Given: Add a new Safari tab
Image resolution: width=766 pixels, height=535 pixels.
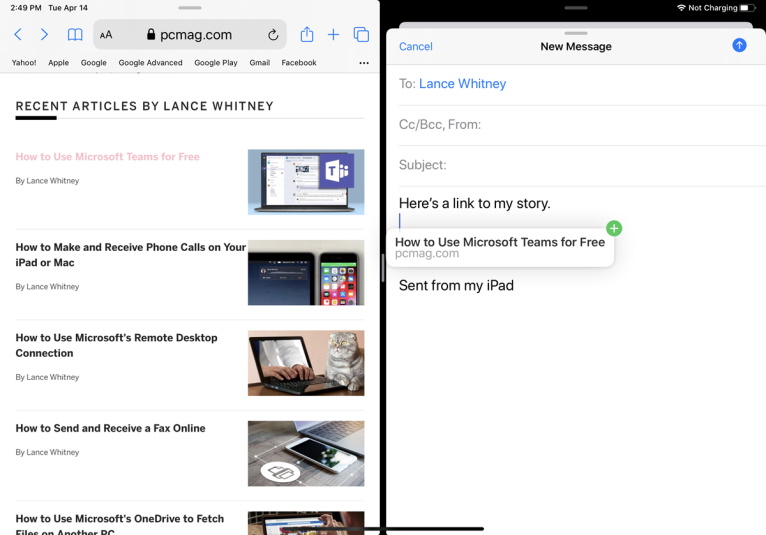Looking at the screenshot, I should 333,35.
